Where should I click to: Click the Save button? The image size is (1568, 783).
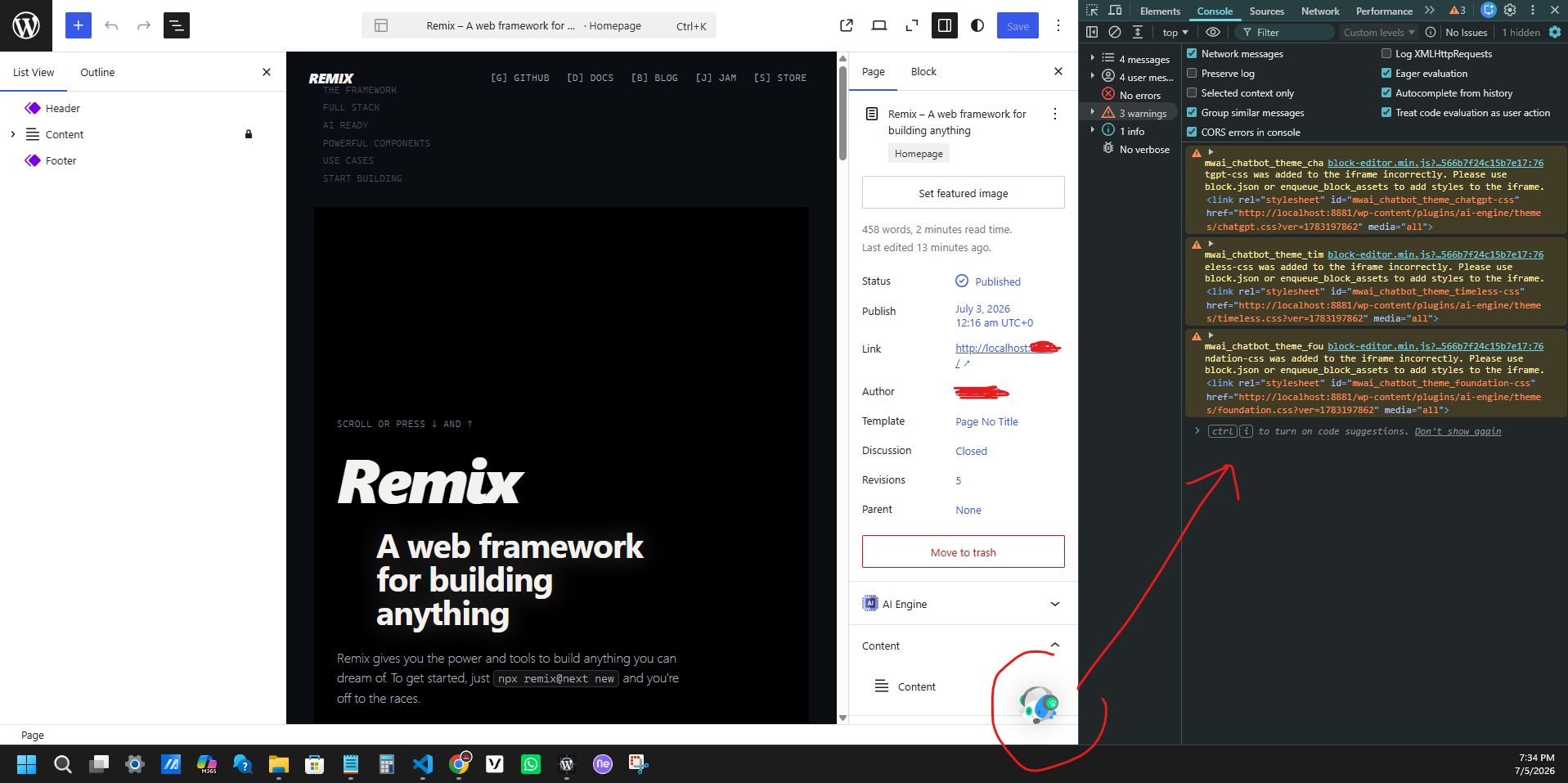click(x=1018, y=25)
